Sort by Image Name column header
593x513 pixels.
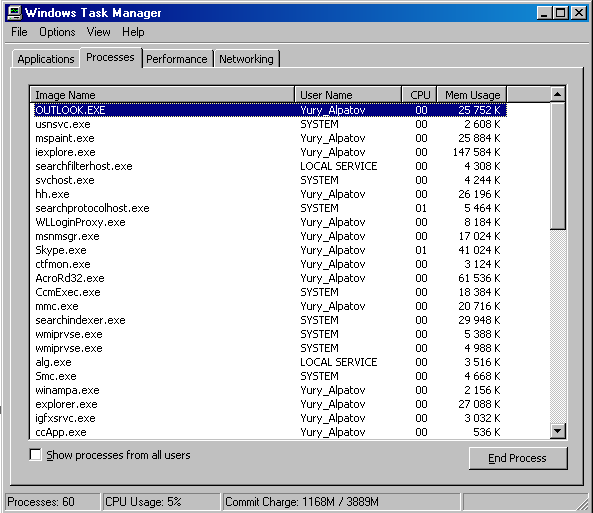(162, 95)
